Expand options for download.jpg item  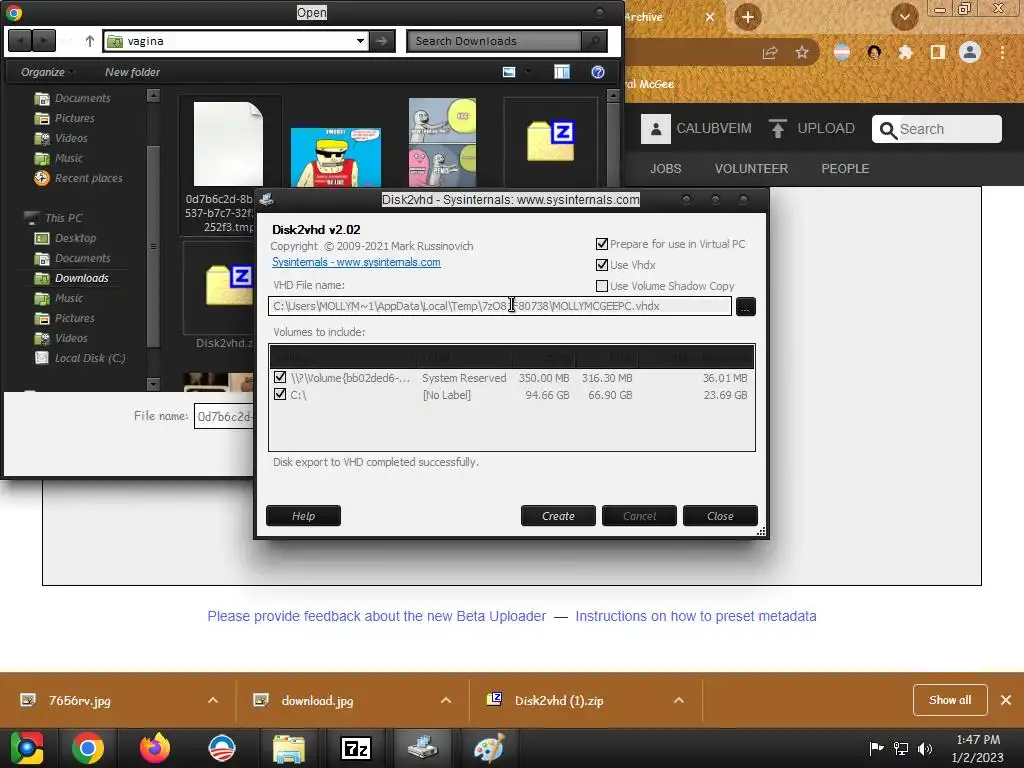[446, 700]
